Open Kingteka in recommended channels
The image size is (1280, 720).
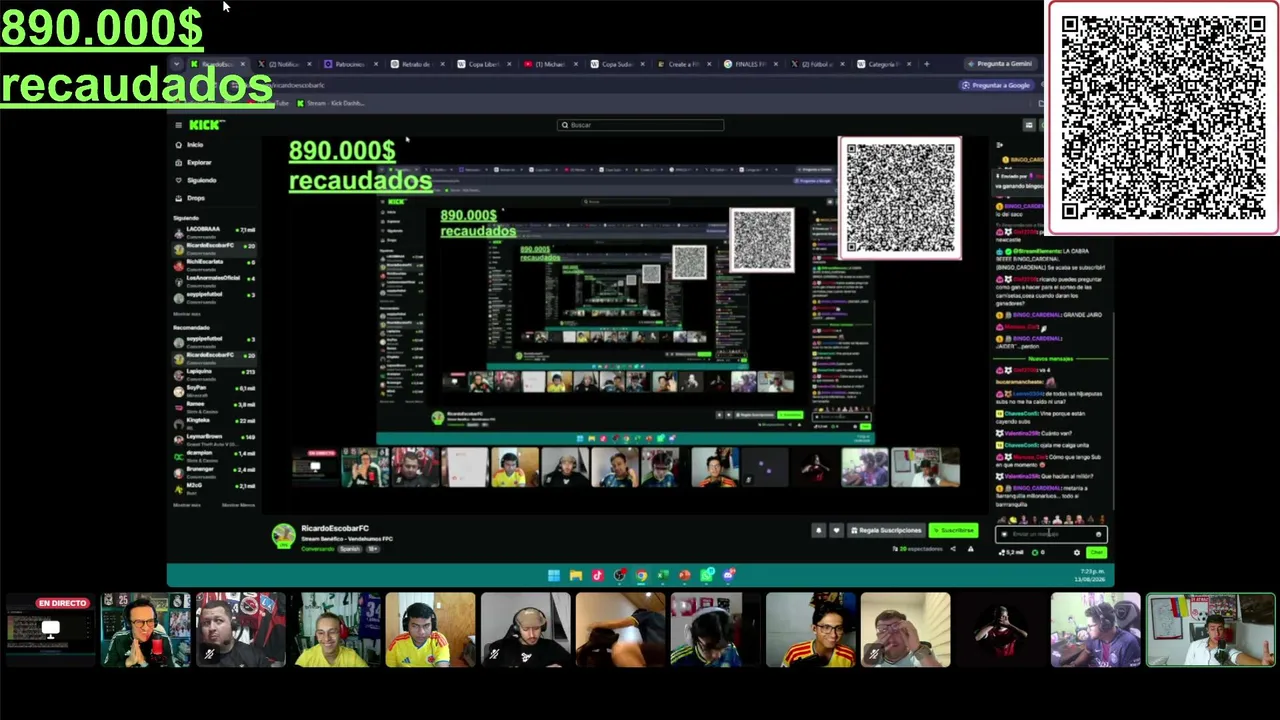click(214, 422)
